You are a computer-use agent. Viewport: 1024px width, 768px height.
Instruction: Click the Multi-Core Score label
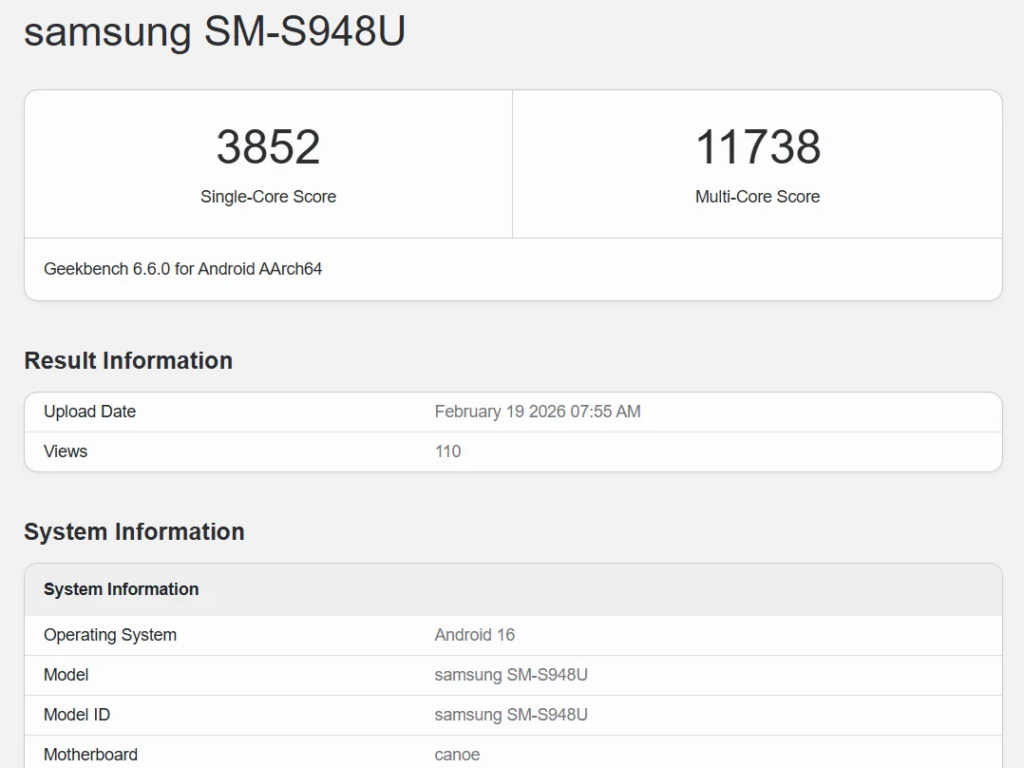tap(757, 197)
